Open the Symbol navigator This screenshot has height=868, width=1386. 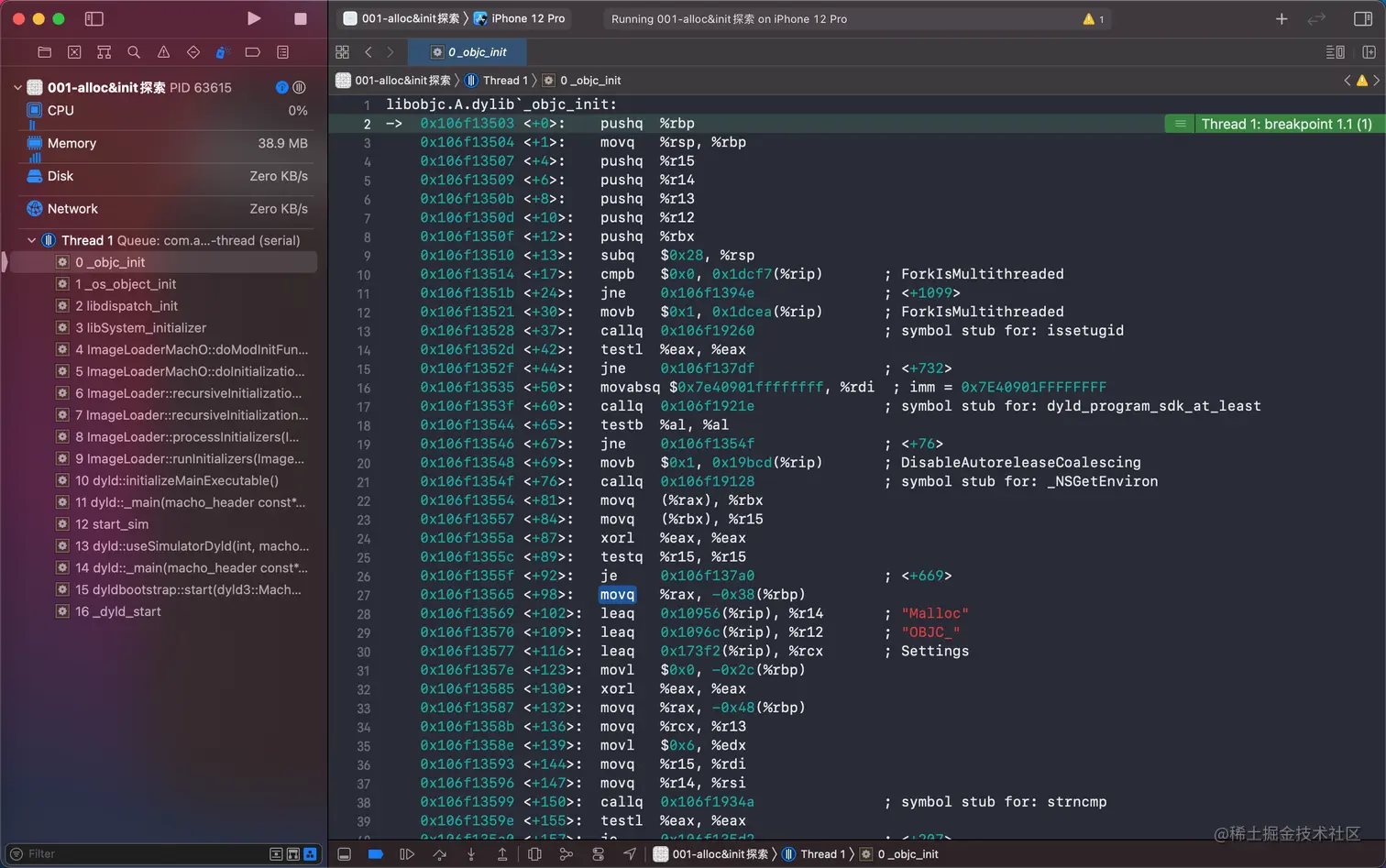(x=104, y=52)
